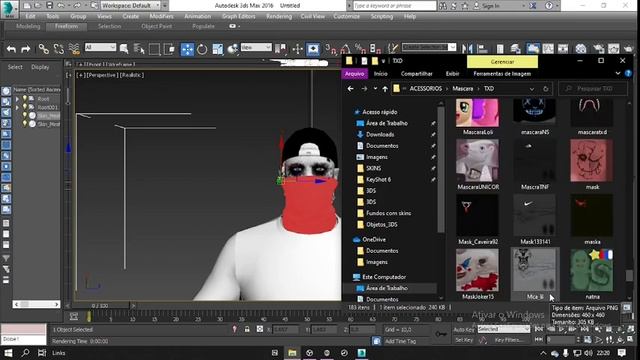Toggle visibility bulb of Root001 object
This screenshot has height=360, width=640.
point(25,107)
